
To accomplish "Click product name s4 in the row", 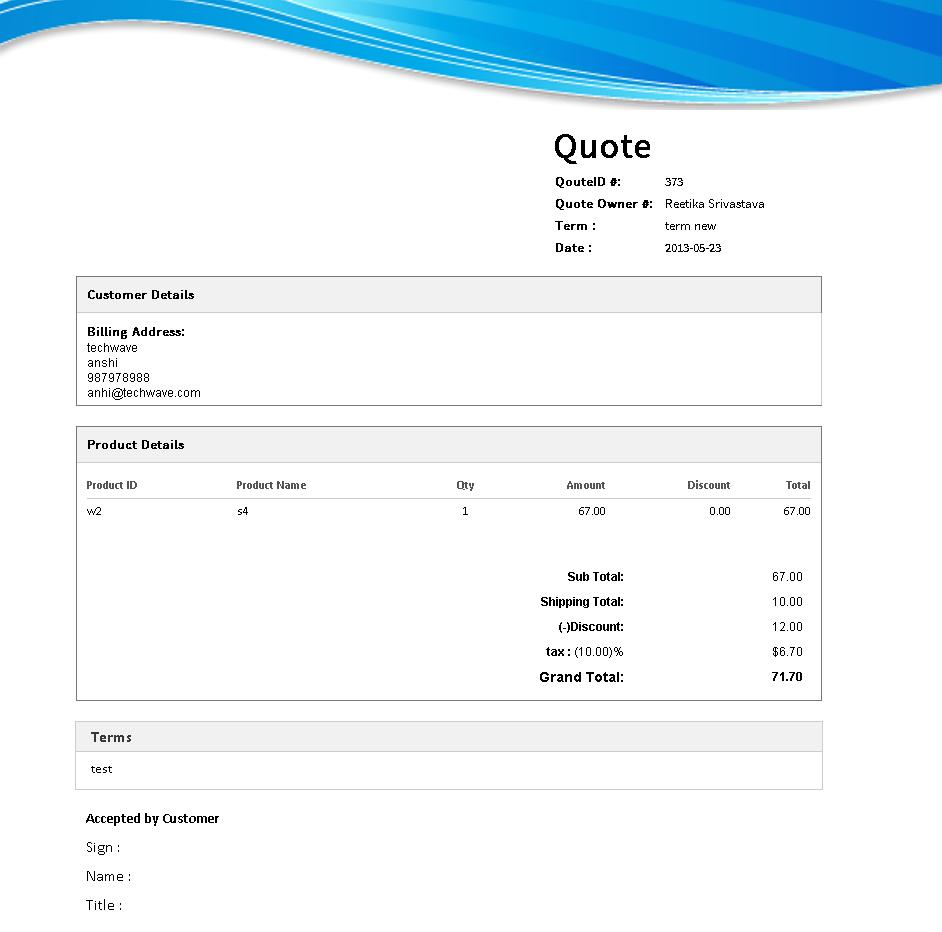I will tap(242, 511).
